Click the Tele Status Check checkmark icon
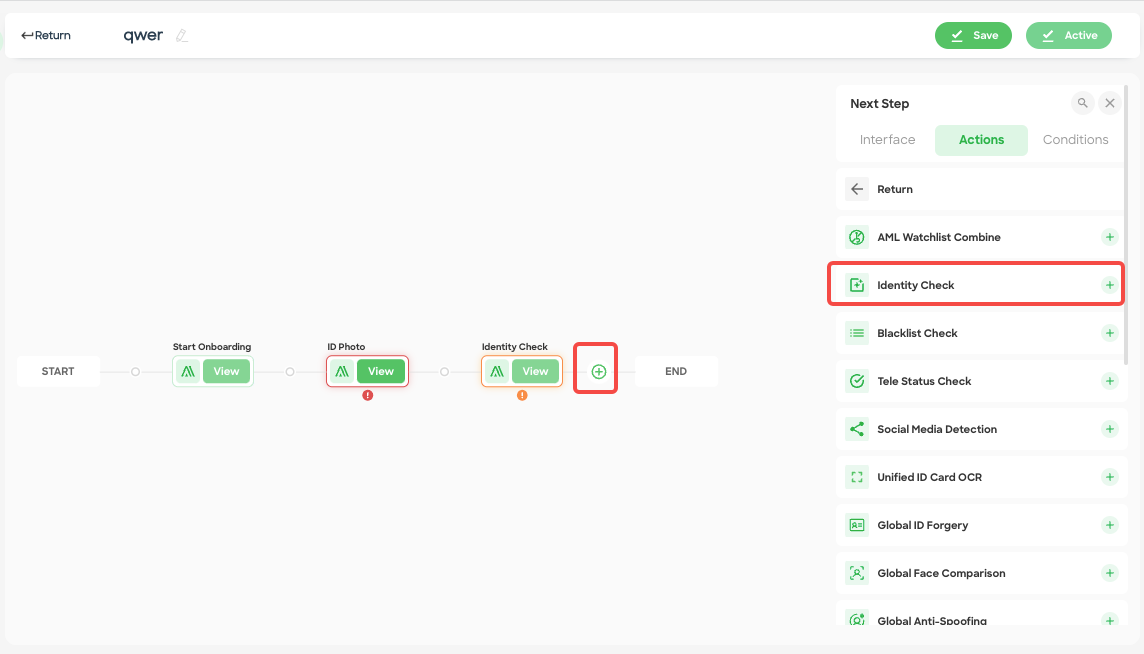 pos(856,381)
